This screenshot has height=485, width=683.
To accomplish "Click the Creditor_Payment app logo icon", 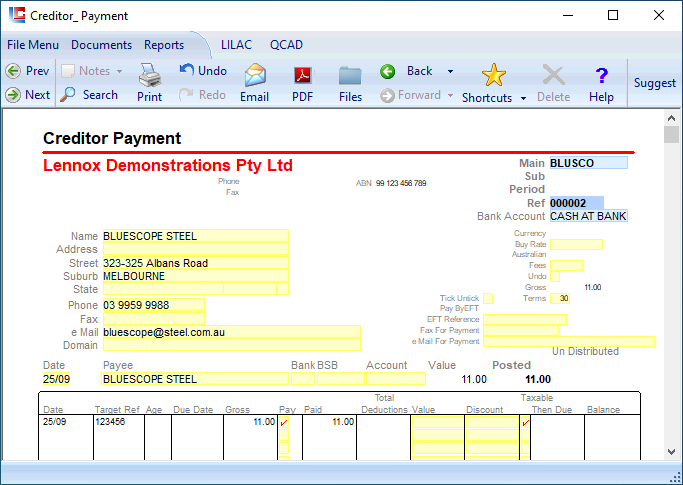I will pos(17,15).
